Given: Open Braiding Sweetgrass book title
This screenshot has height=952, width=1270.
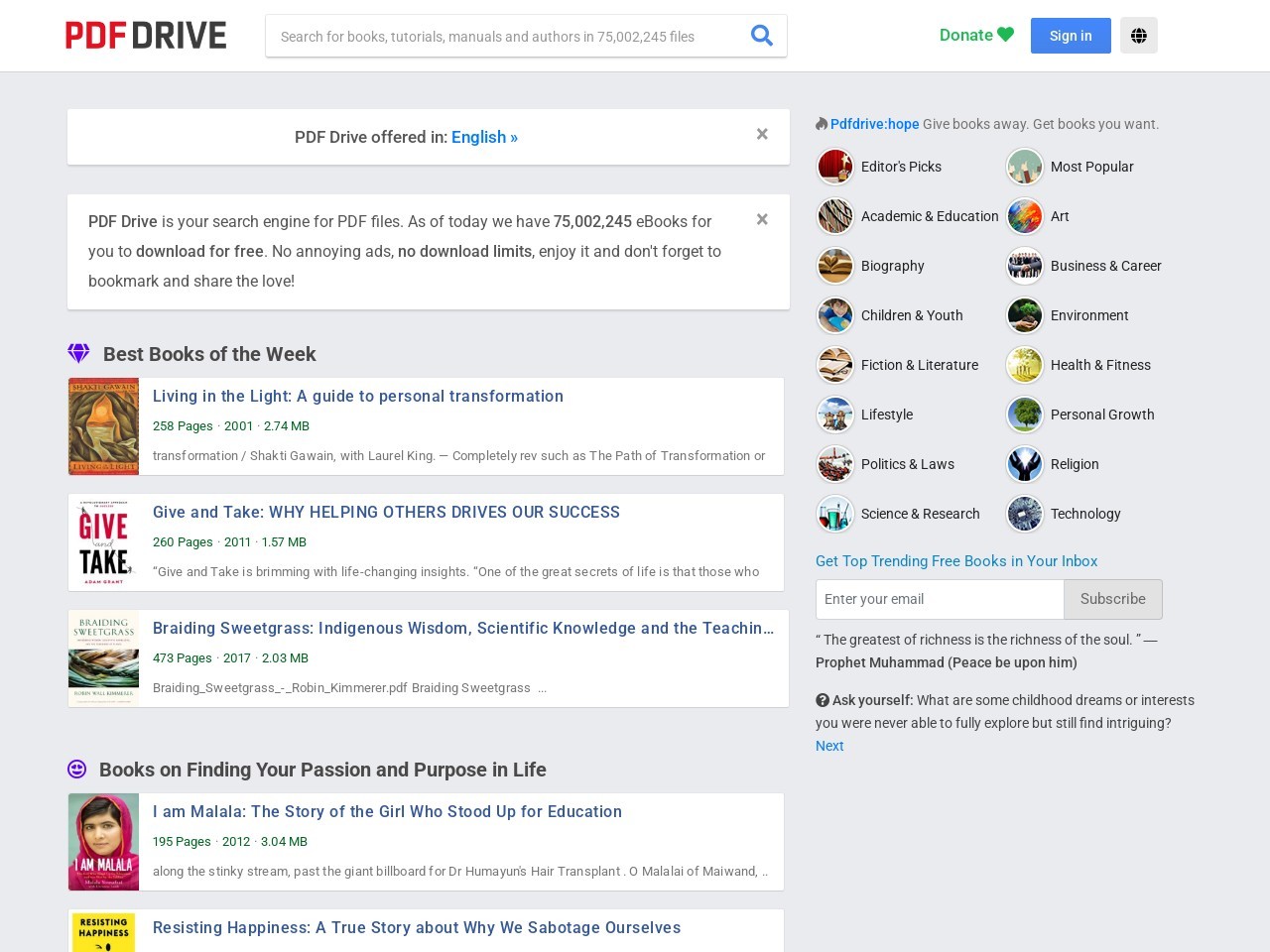Looking at the screenshot, I should (x=463, y=628).
